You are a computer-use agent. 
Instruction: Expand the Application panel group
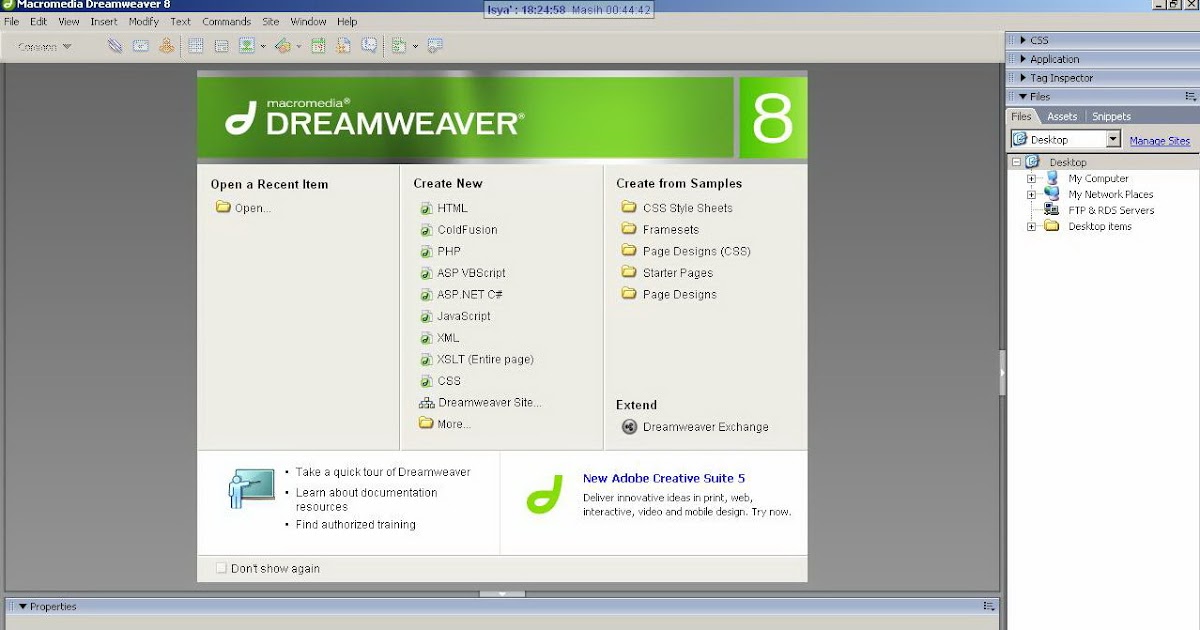click(1023, 59)
